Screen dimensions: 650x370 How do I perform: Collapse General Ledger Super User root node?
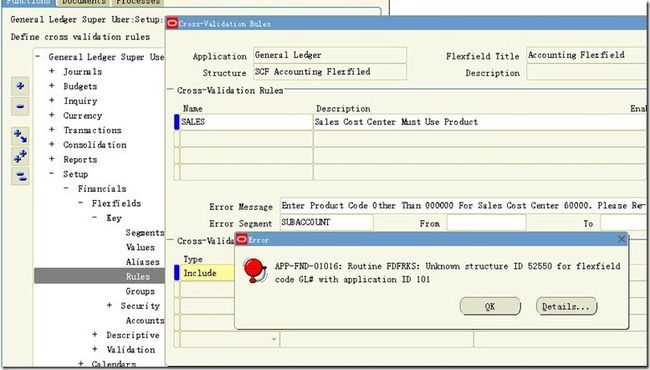[x=38, y=56]
